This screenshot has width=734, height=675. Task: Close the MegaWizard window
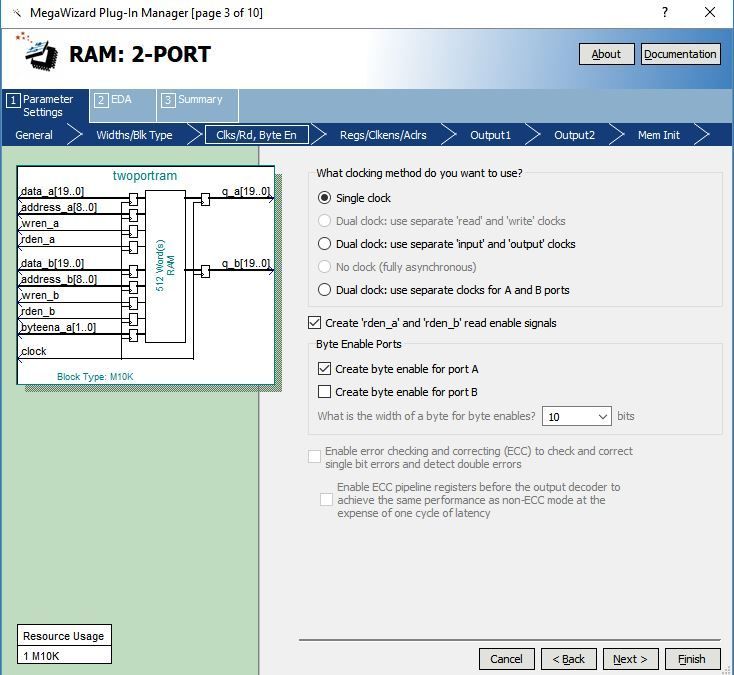(710, 12)
